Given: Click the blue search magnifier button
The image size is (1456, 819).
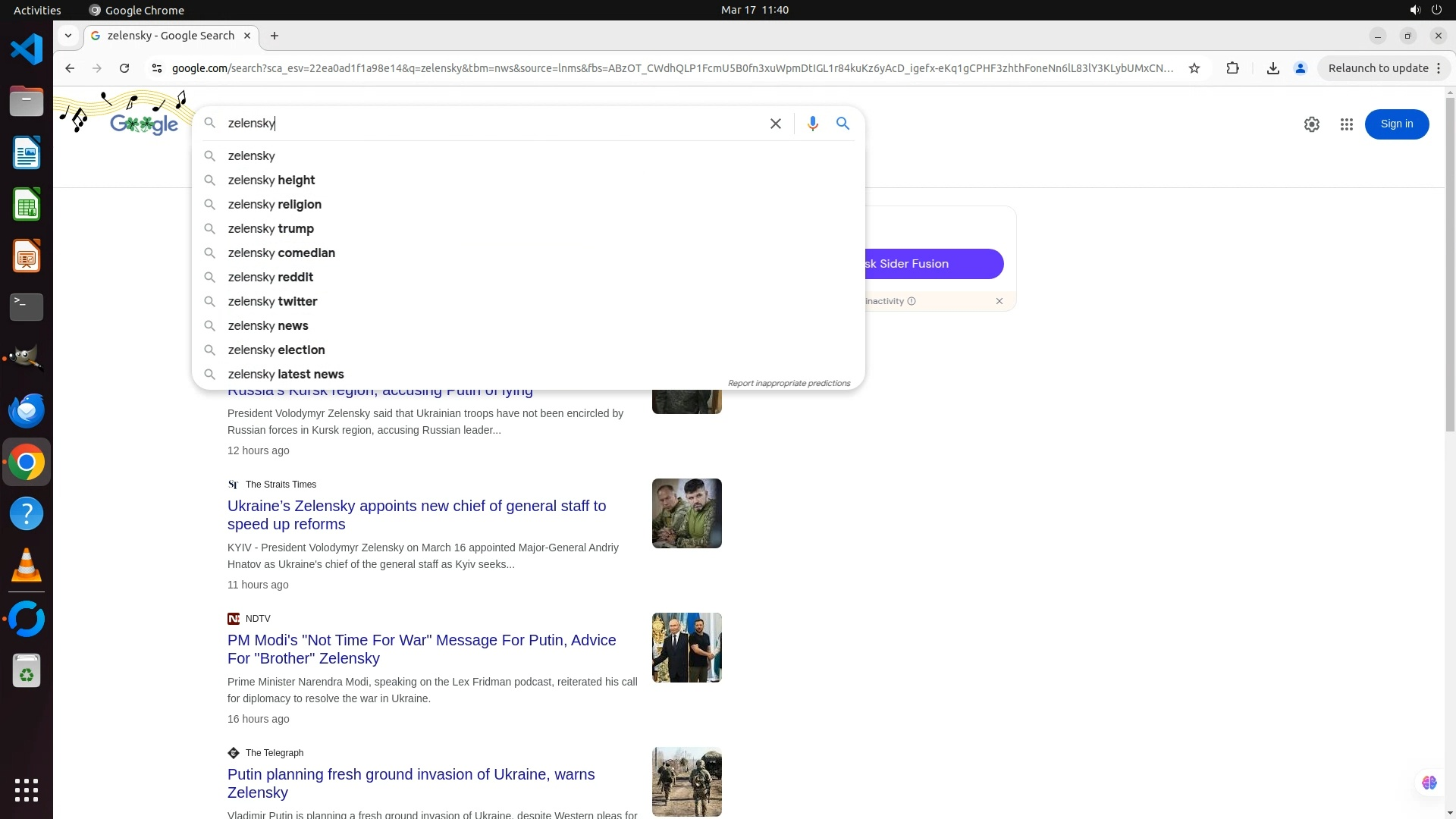Looking at the screenshot, I should click(843, 124).
